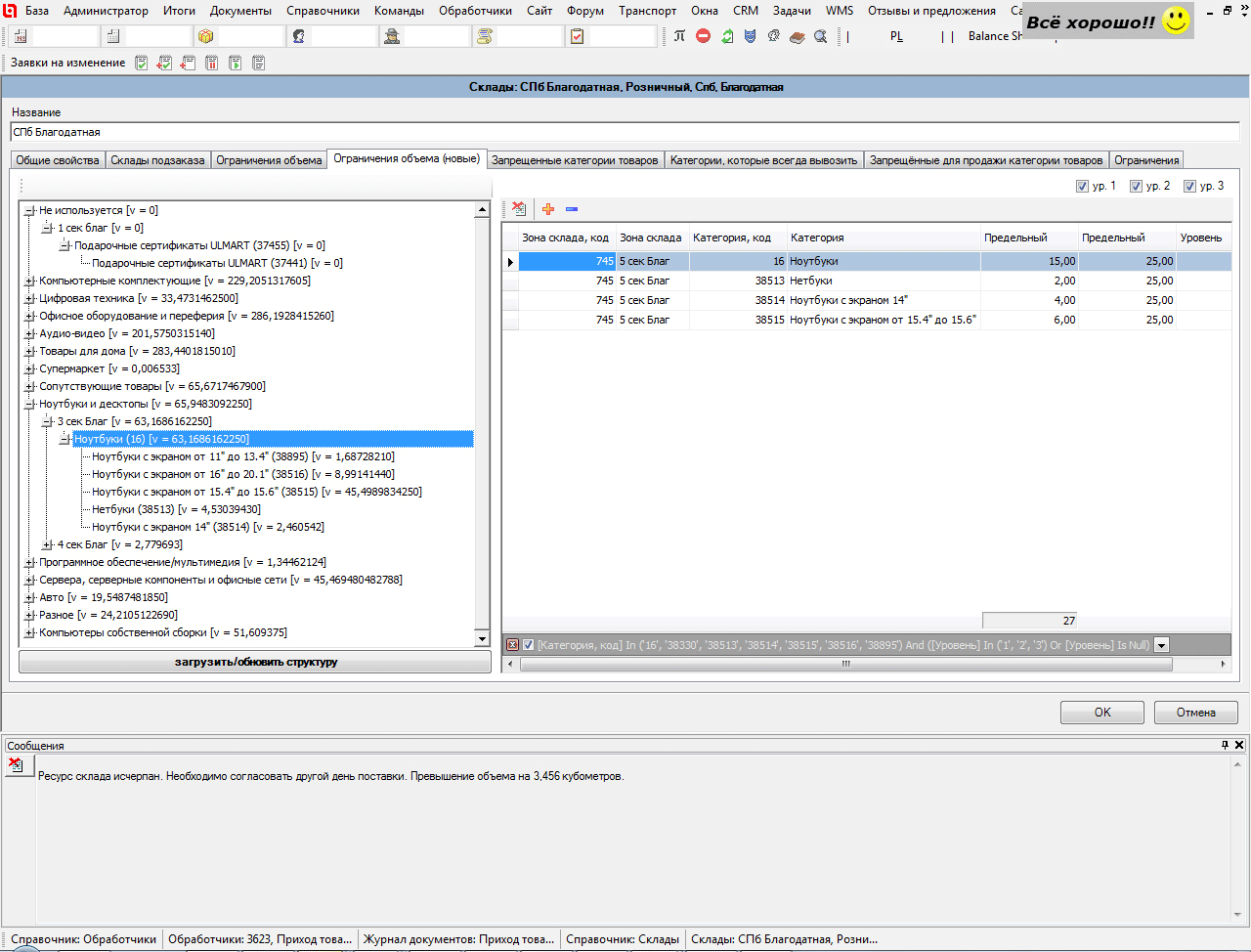Open the 'Справочники' menu
The height and width of the screenshot is (952, 1251).
(x=323, y=11)
